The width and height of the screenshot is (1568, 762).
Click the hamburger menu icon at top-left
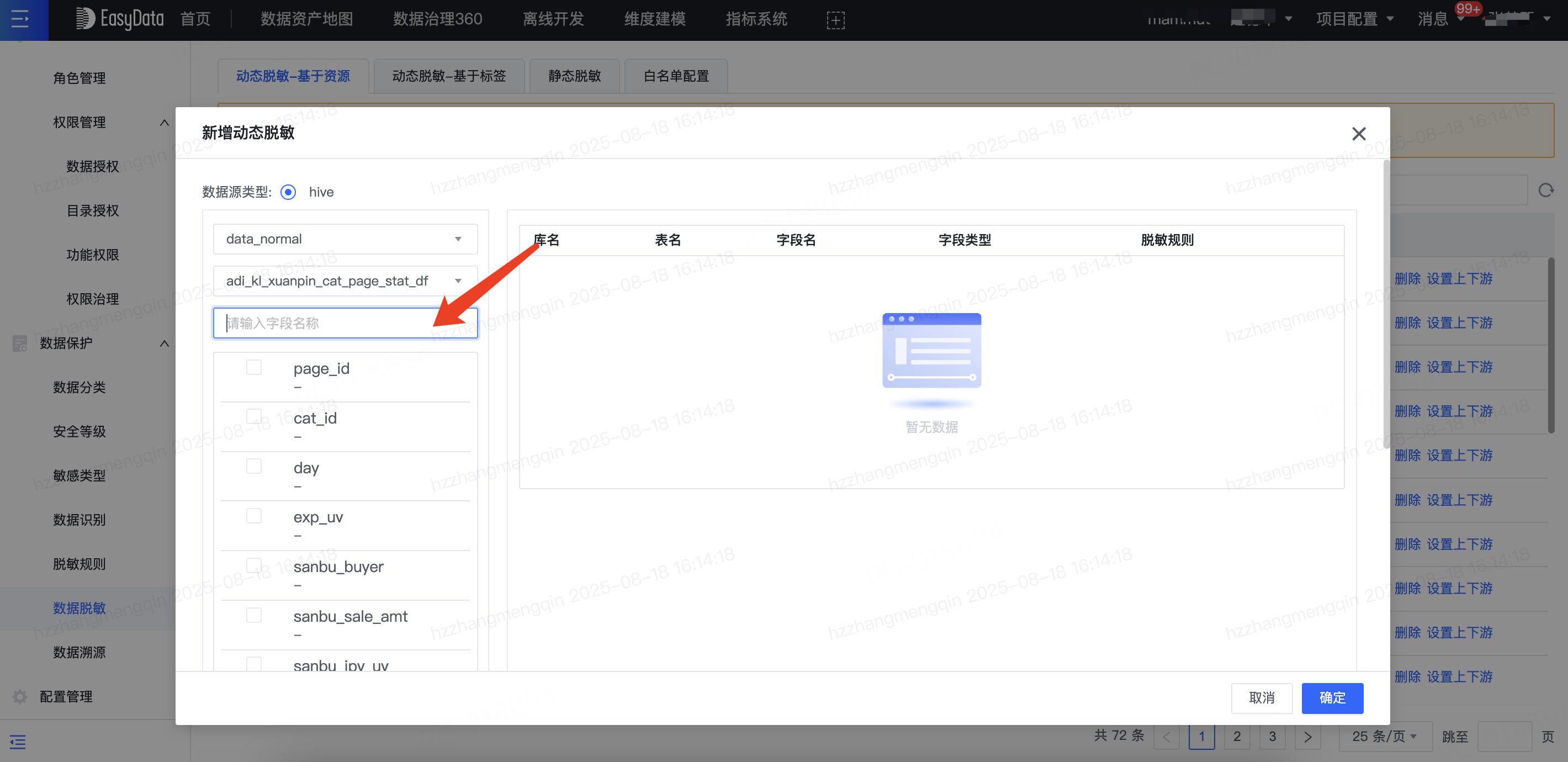click(20, 19)
